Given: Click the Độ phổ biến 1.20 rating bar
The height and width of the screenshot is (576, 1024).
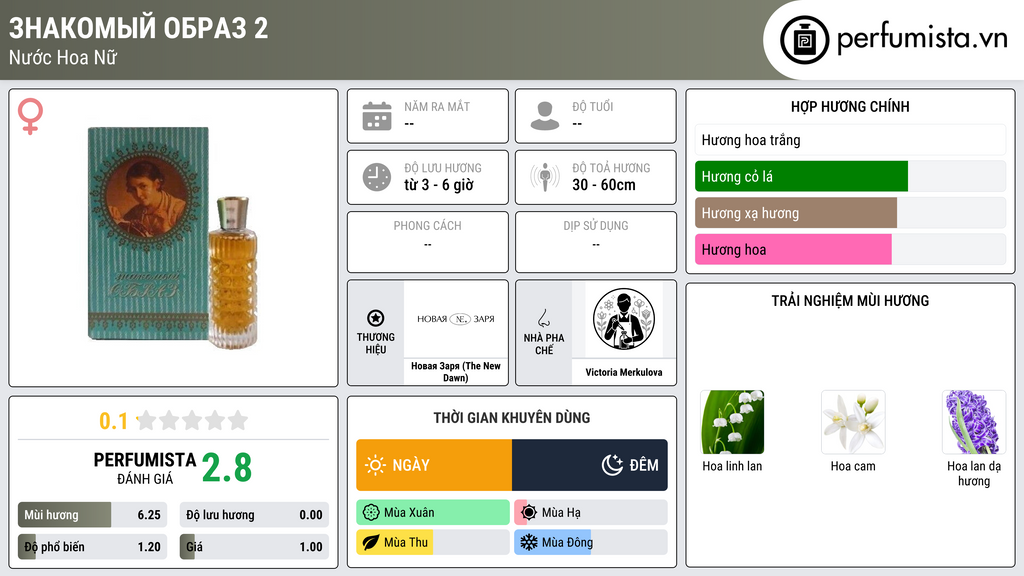Looking at the screenshot, I should tap(92, 547).
